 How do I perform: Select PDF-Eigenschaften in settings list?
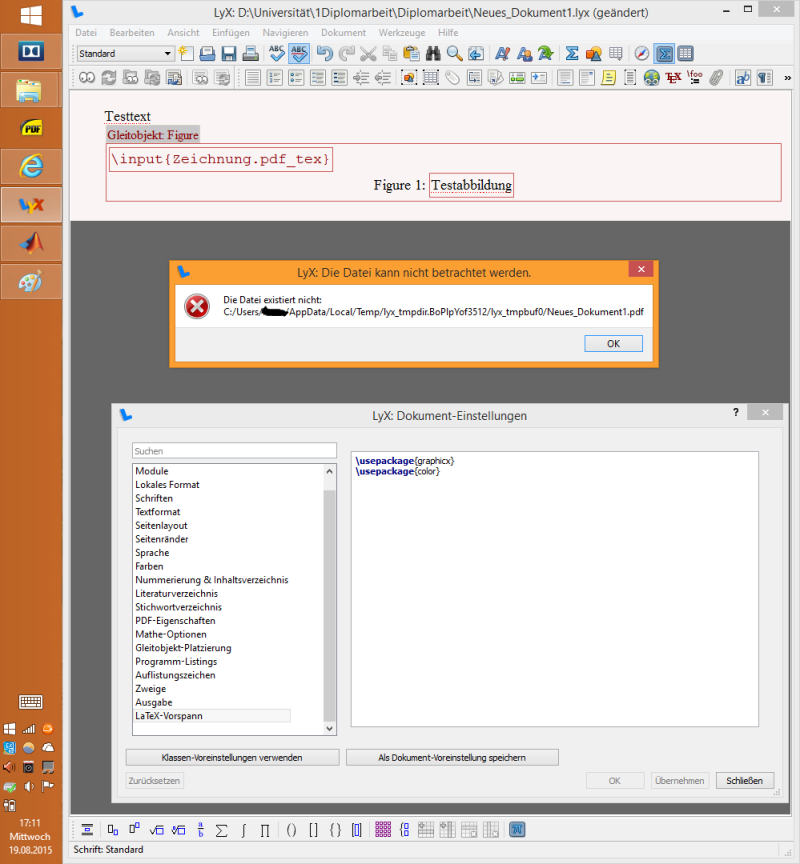[x=175, y=620]
